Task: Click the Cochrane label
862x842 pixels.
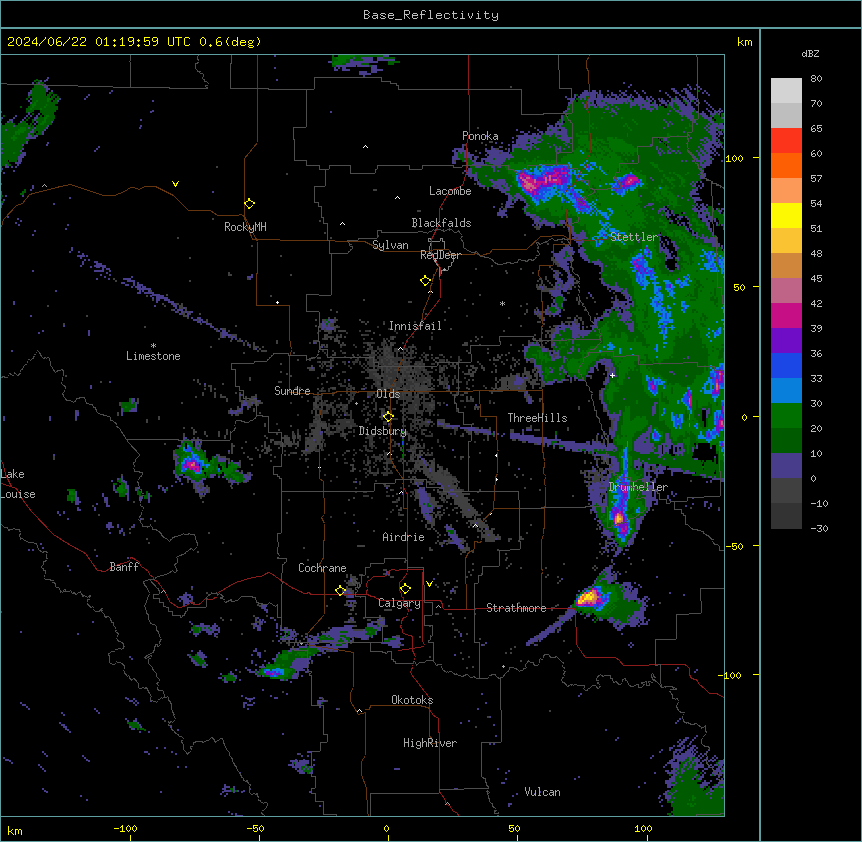Action: tap(322, 568)
